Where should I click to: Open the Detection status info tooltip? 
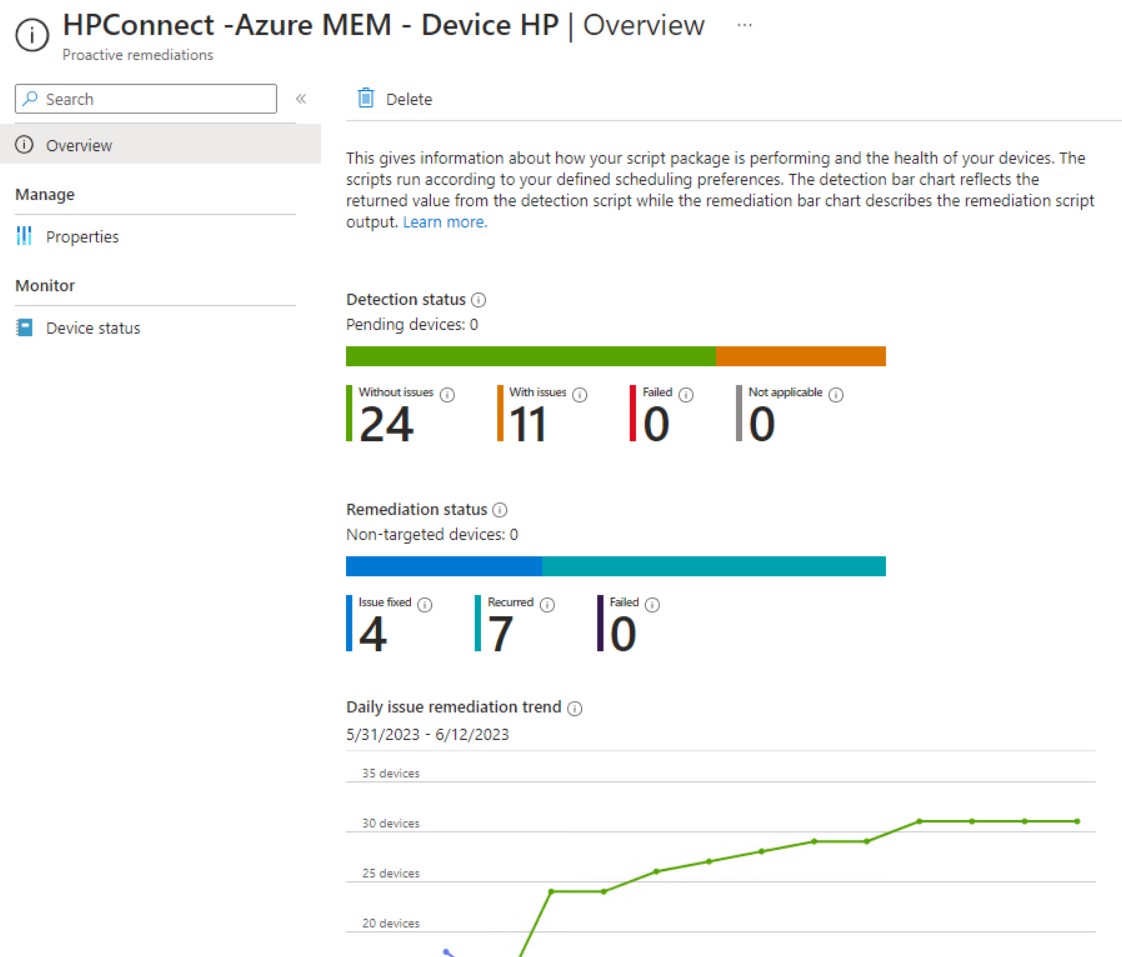click(478, 299)
